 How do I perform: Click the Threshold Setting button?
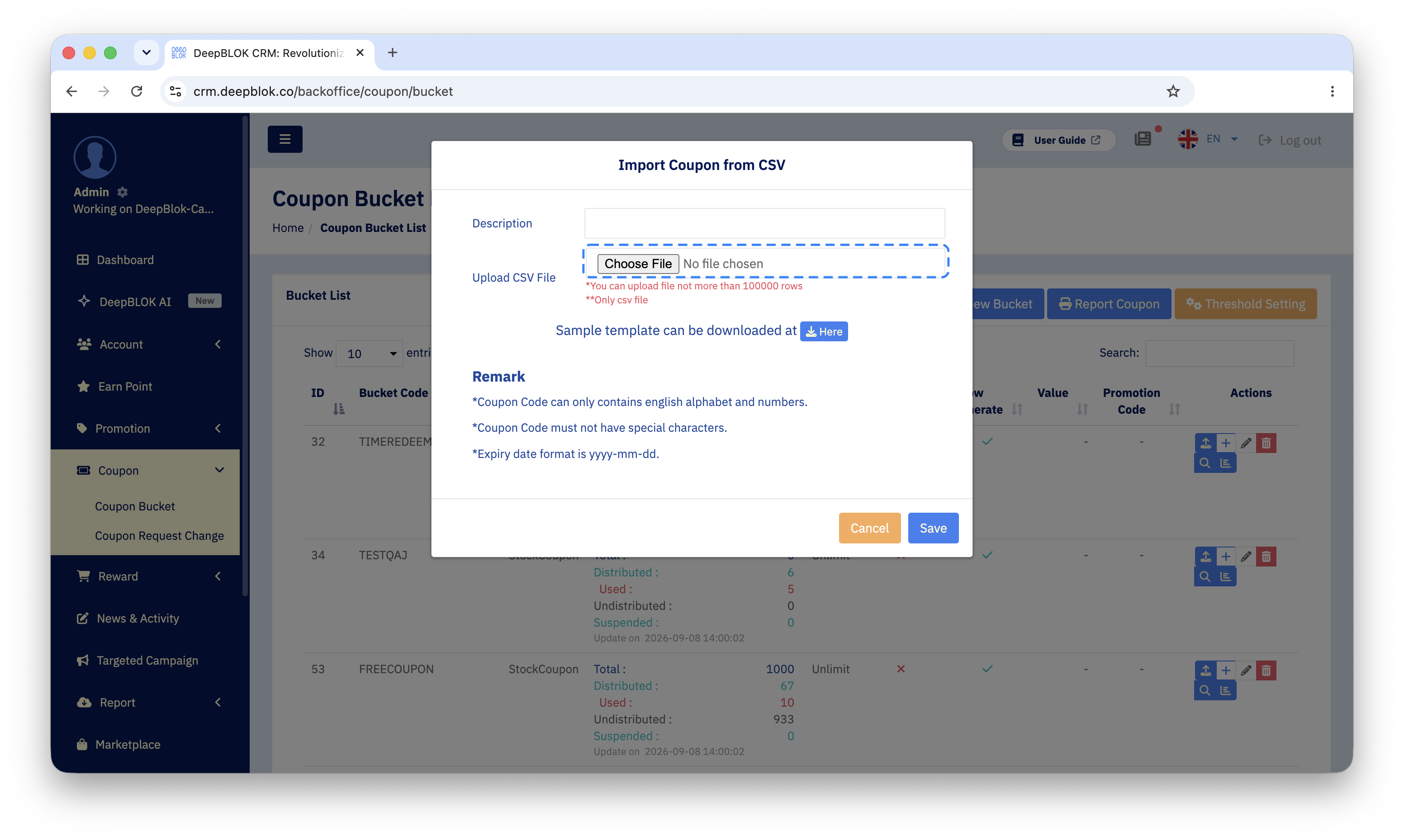pyautogui.click(x=1246, y=304)
